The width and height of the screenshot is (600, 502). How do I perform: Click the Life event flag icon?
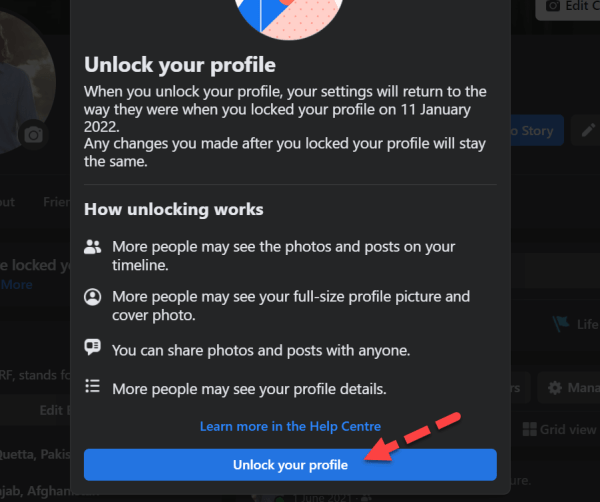[561, 324]
